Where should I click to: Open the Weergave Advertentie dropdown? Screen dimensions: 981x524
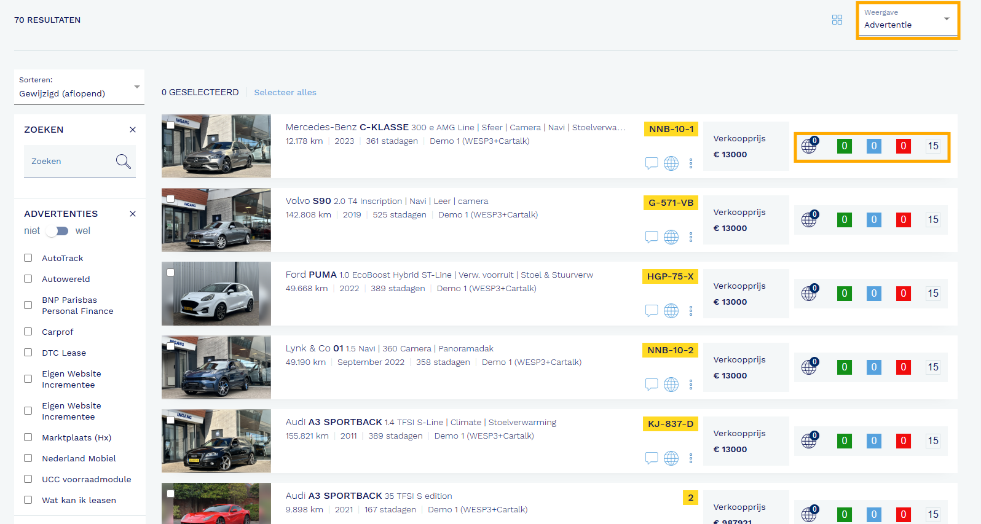pyautogui.click(x=907, y=20)
